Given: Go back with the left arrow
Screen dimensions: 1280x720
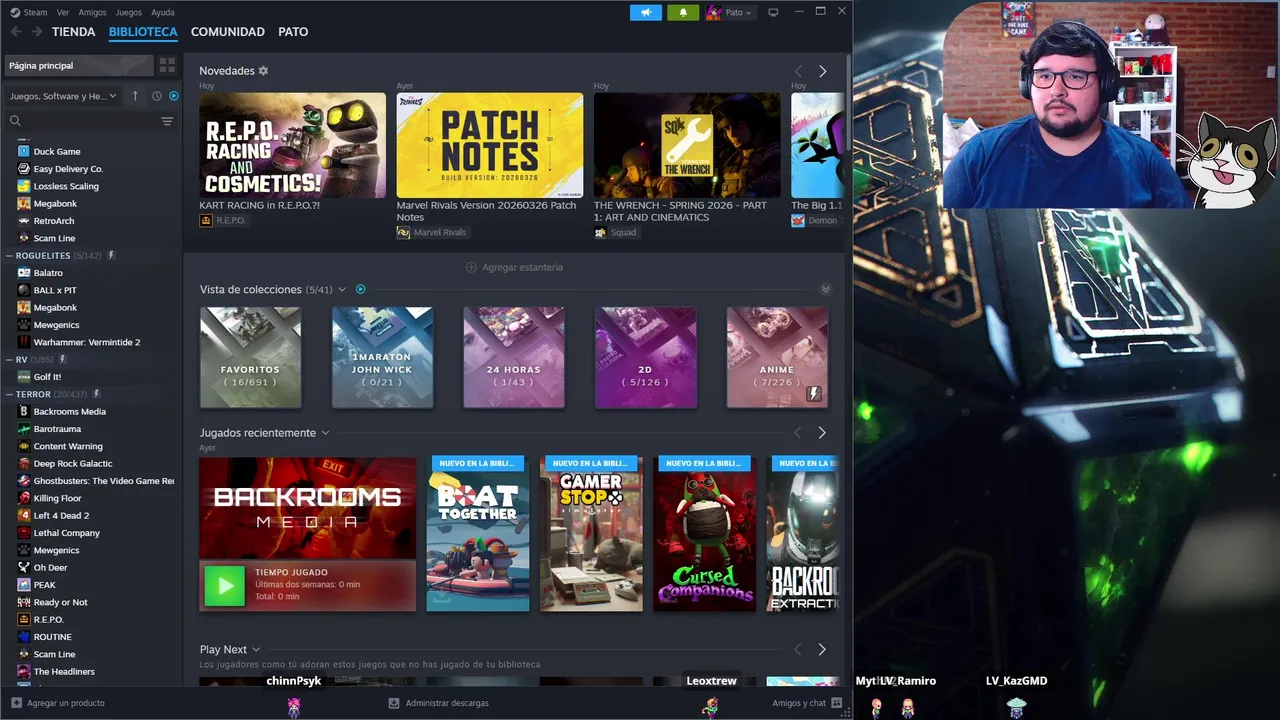Looking at the screenshot, I should pyautogui.click(x=15, y=32).
